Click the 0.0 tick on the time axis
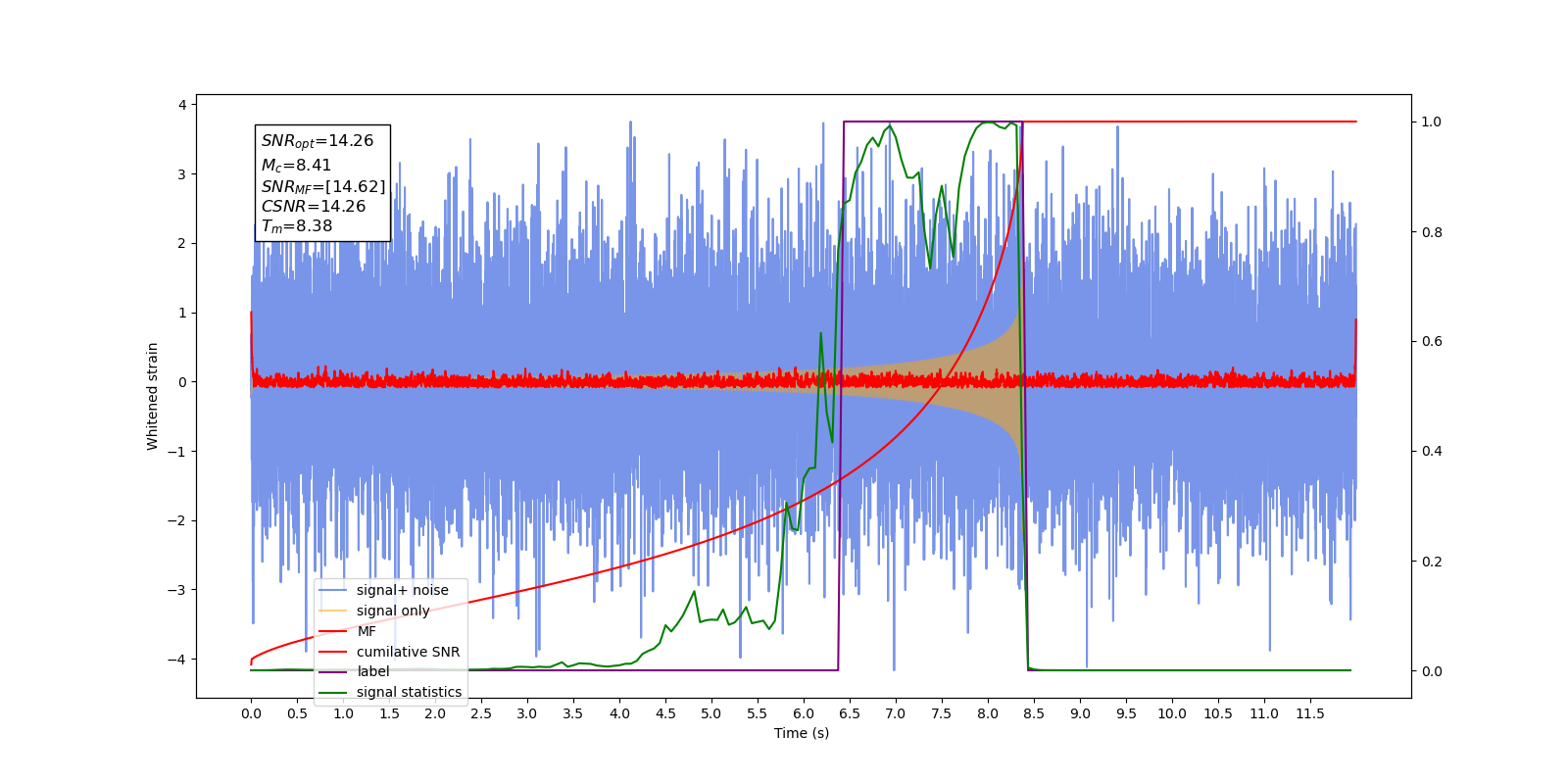 point(251,713)
